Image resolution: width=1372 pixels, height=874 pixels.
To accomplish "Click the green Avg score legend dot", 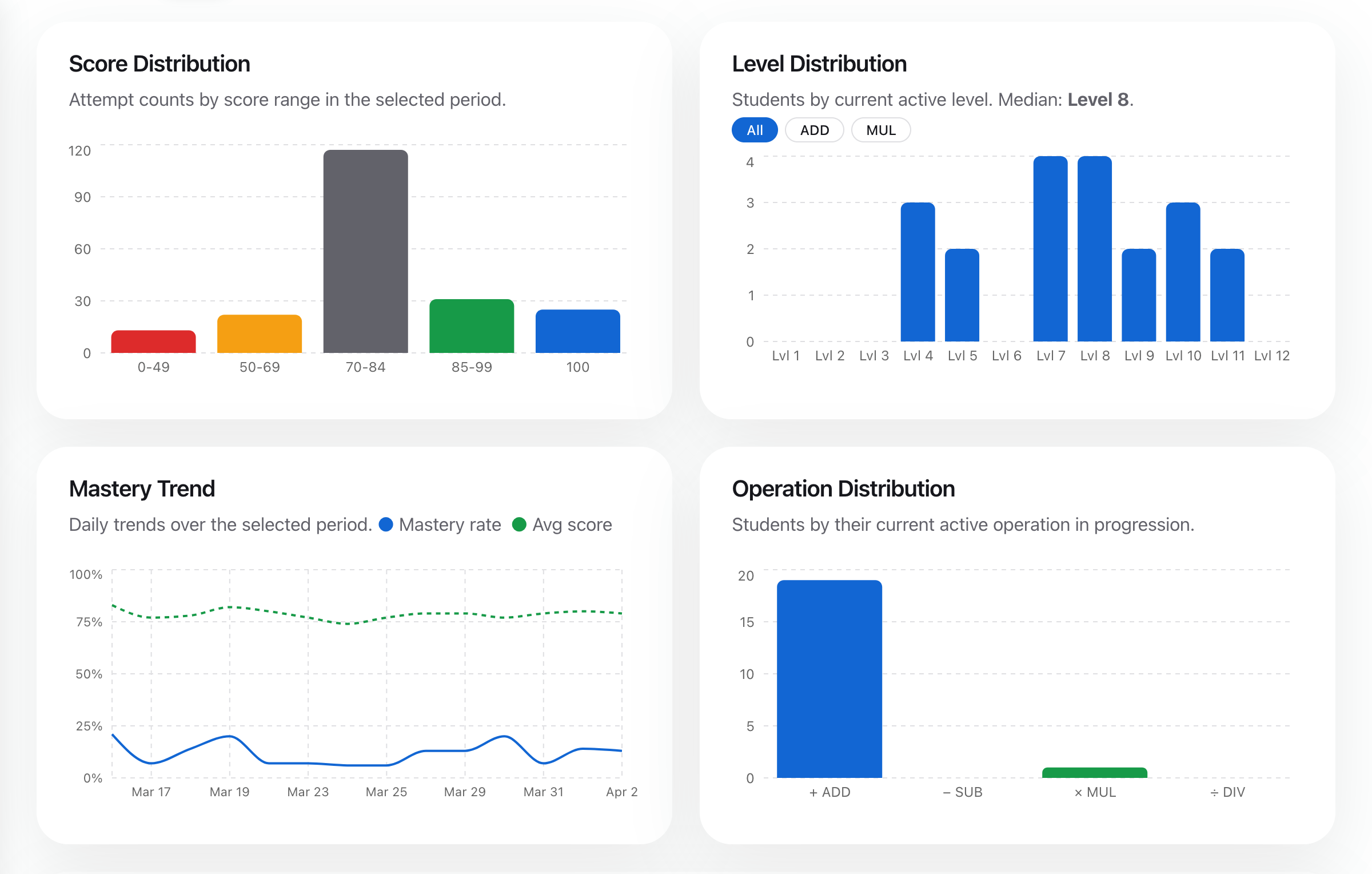I will 519,525.
